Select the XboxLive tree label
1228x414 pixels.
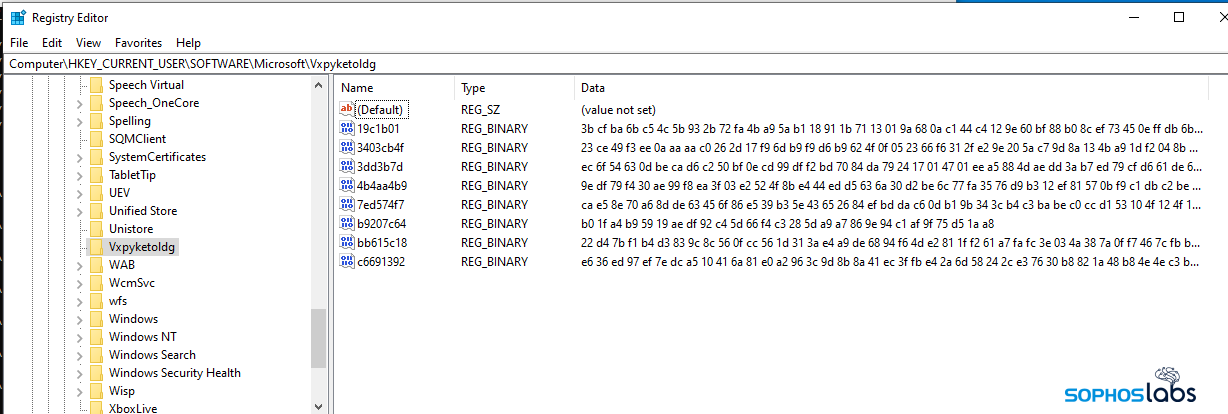(x=133, y=408)
